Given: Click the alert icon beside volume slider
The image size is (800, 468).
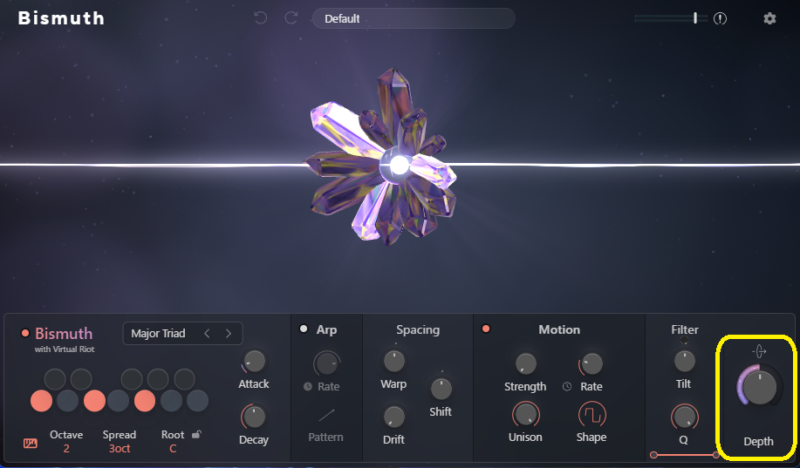Looking at the screenshot, I should [720, 19].
